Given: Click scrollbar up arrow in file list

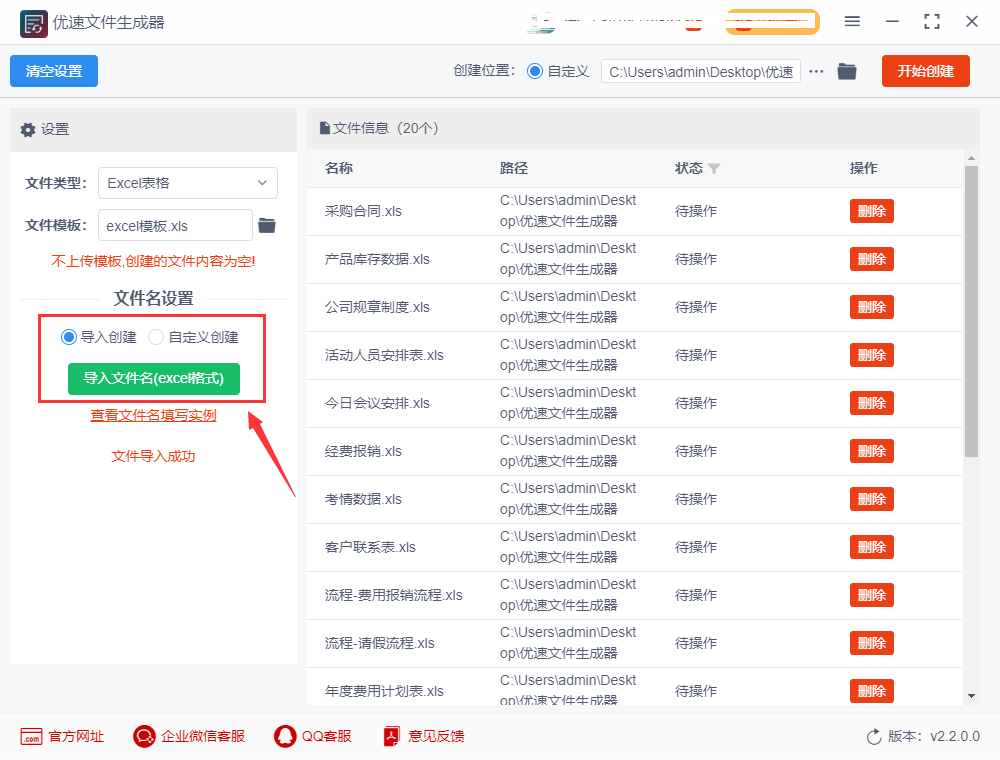Looking at the screenshot, I should [971, 158].
